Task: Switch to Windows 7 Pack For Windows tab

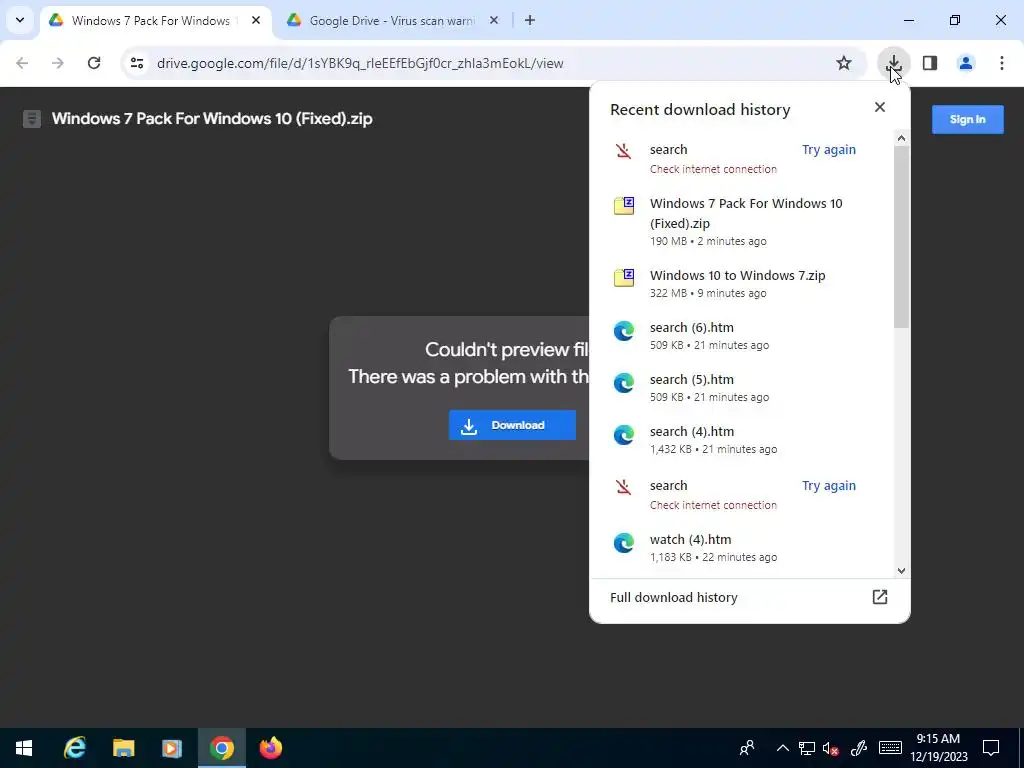Action: pyautogui.click(x=155, y=21)
